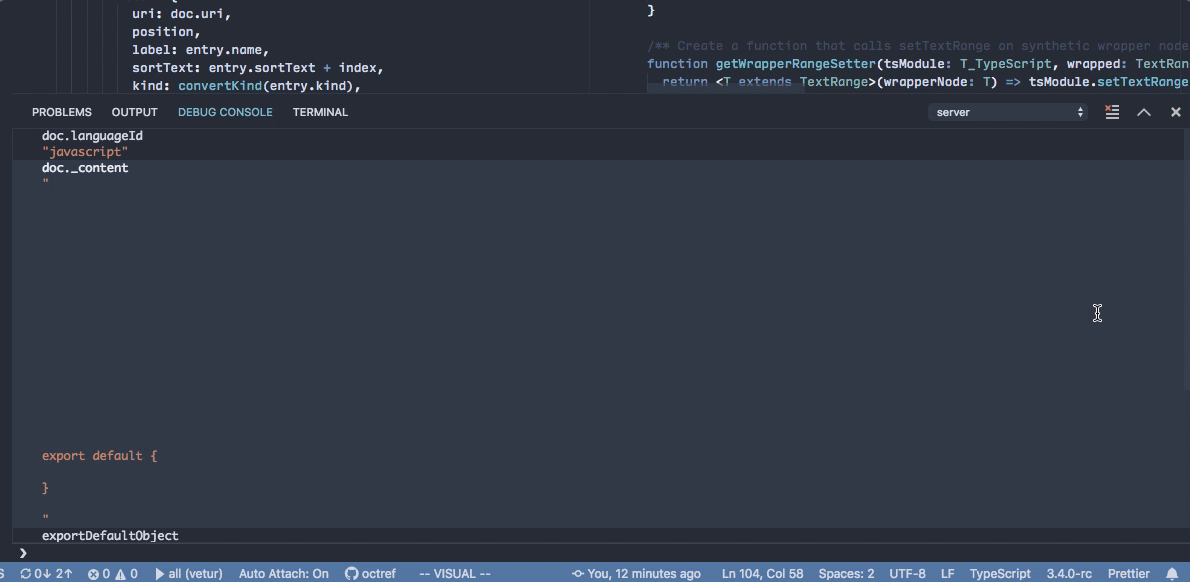Click label: entry.name code line
The width and height of the screenshot is (1190, 582).
(x=200, y=50)
